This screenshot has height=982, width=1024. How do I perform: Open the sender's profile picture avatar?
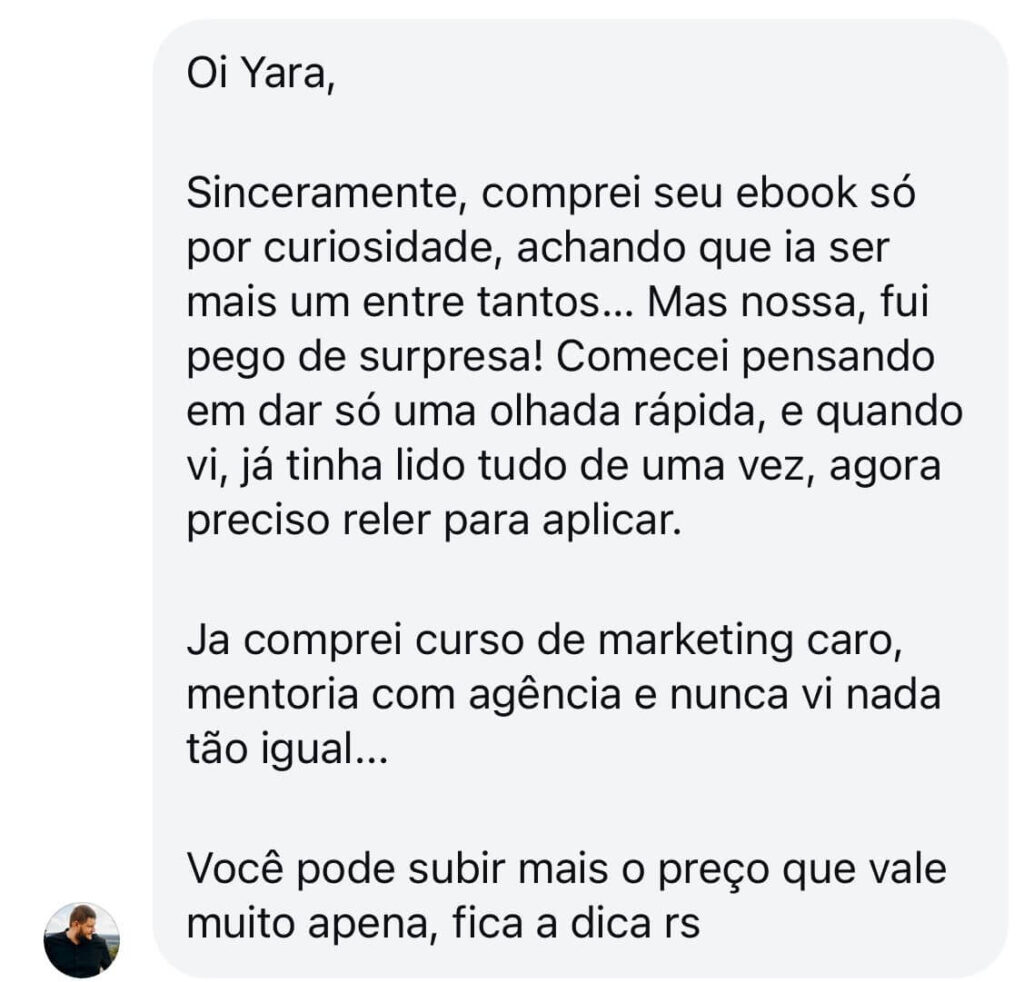coord(82,940)
